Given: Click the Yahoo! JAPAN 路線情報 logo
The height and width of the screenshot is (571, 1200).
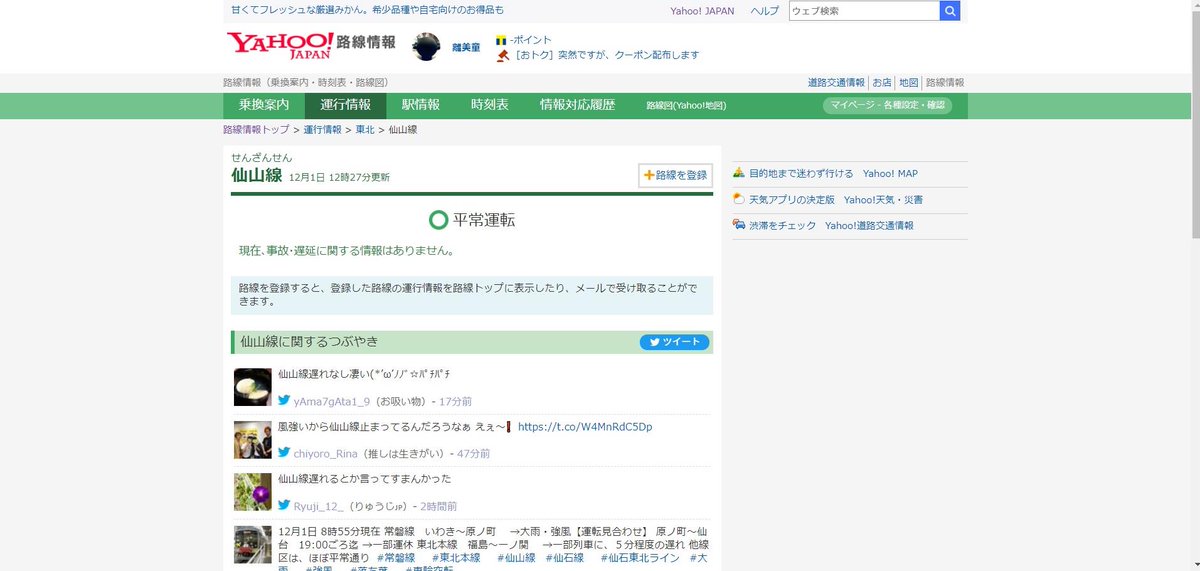Looking at the screenshot, I should 311,46.
